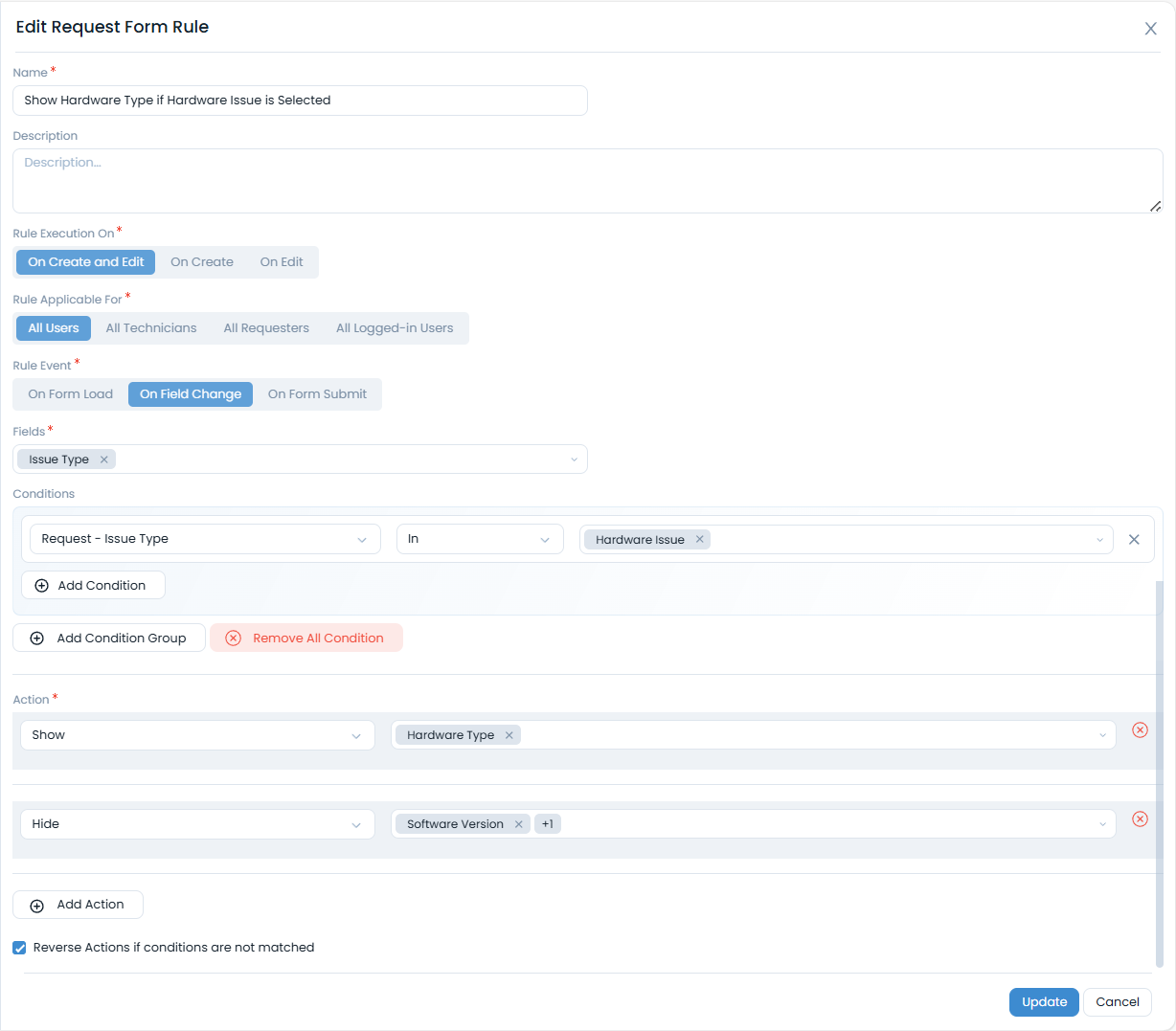This screenshot has height=1031, width=1176.
Task: Close the Edit Request Form Rule dialog
Action: pos(1150,29)
